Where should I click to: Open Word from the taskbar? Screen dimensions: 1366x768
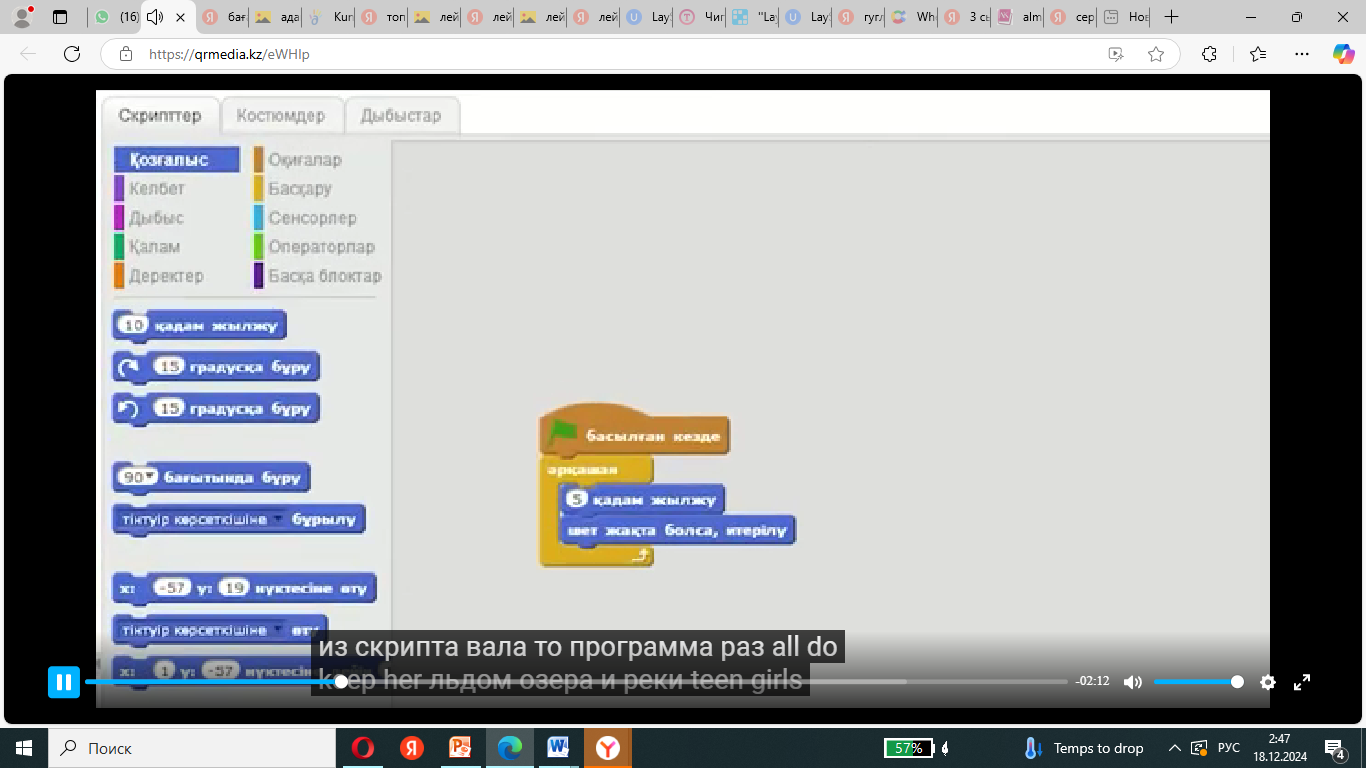[x=558, y=748]
